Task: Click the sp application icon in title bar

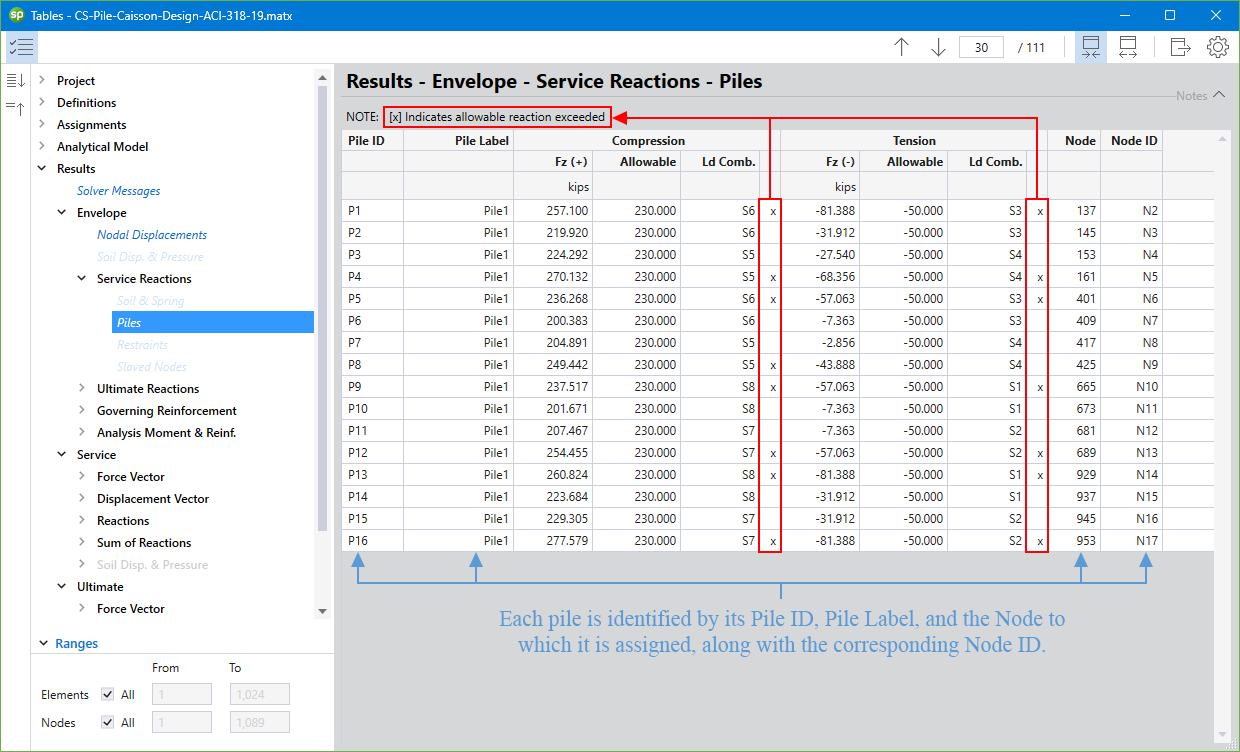Action: click(x=16, y=15)
